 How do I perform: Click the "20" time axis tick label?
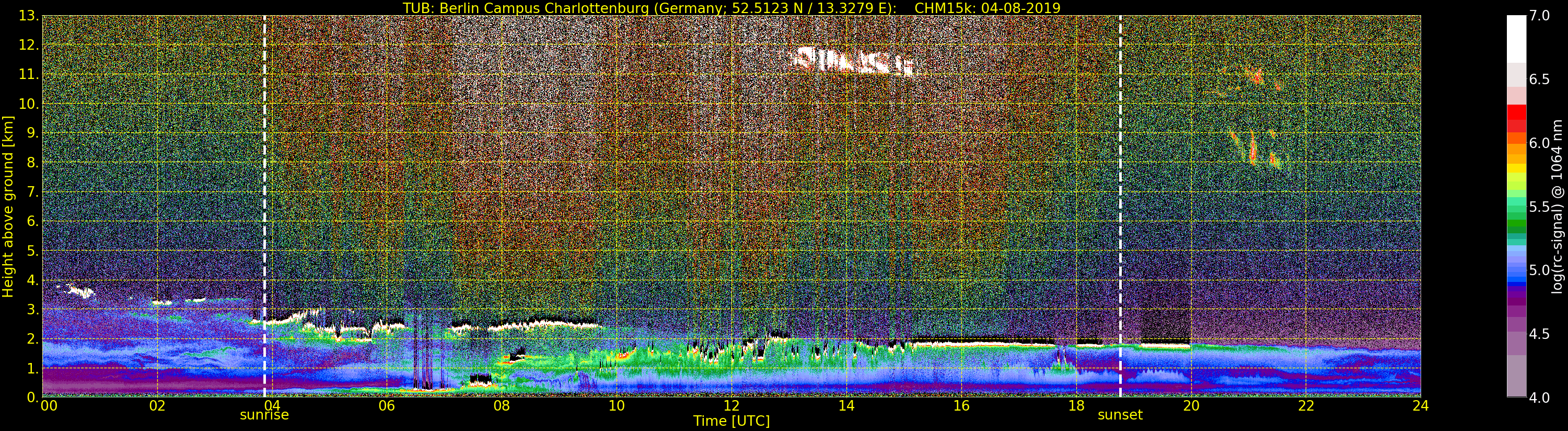click(x=1191, y=405)
